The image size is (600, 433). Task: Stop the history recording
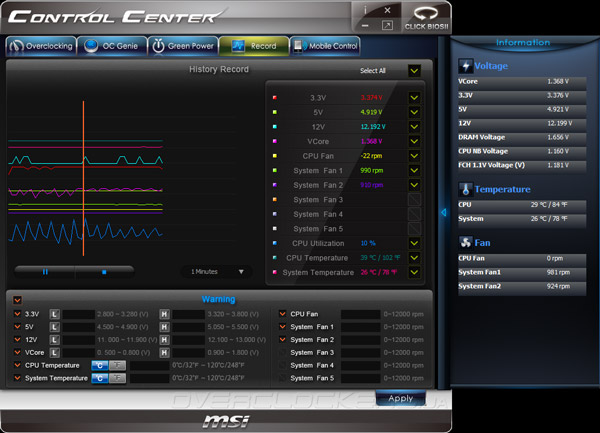(x=104, y=272)
